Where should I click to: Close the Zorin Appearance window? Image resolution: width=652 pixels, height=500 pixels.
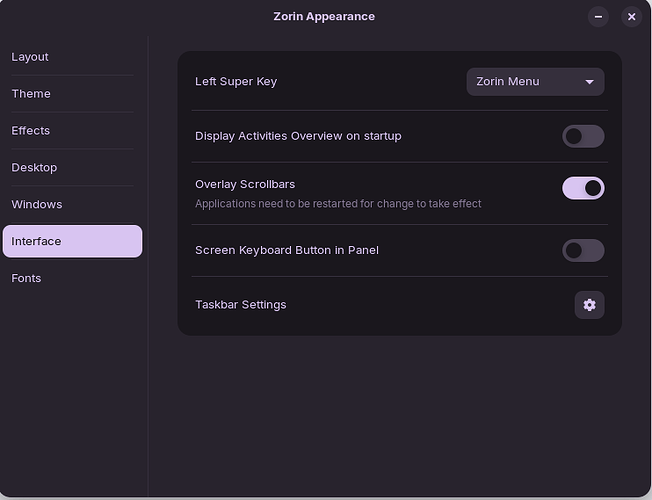[x=631, y=17]
